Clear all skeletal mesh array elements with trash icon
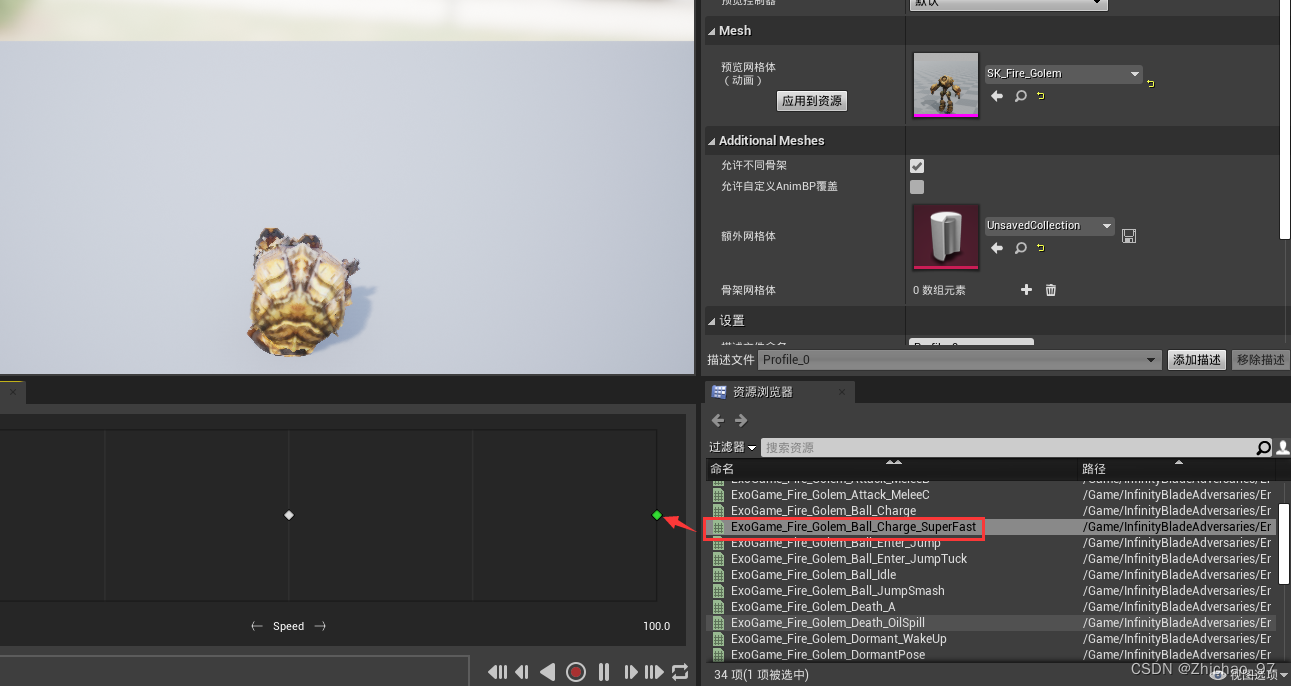The image size is (1291, 686). click(1051, 290)
